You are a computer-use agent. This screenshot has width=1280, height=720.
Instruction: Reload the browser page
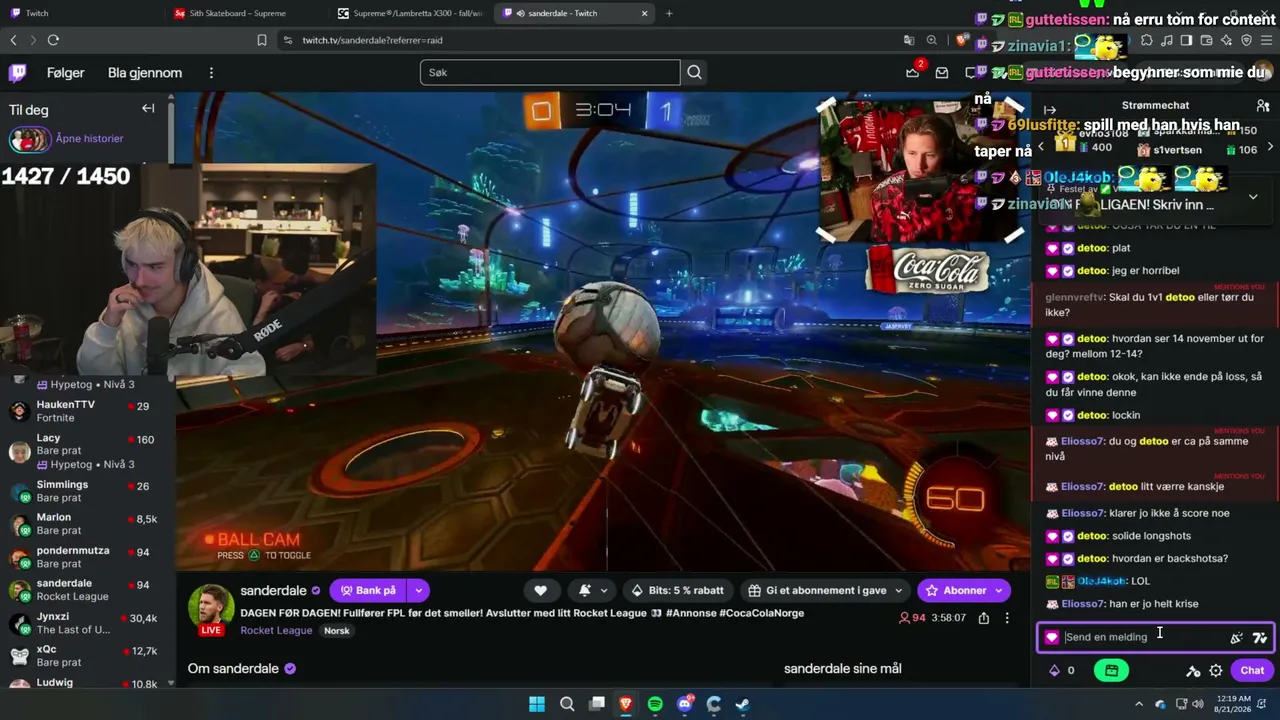coord(53,40)
